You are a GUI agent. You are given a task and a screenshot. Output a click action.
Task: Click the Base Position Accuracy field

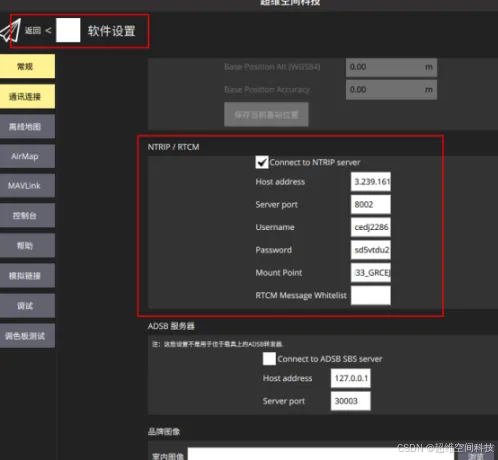click(x=391, y=90)
